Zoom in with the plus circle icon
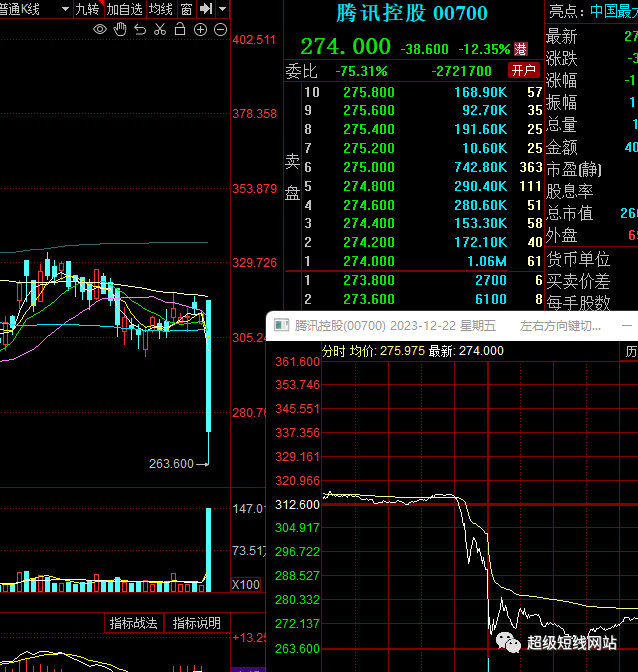Screen dimensions: 638x672 click(200, 30)
